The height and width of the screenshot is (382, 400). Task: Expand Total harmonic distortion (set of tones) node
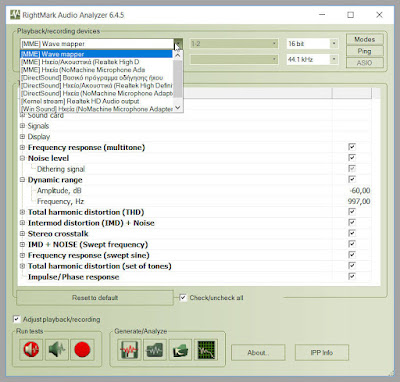coord(22,266)
